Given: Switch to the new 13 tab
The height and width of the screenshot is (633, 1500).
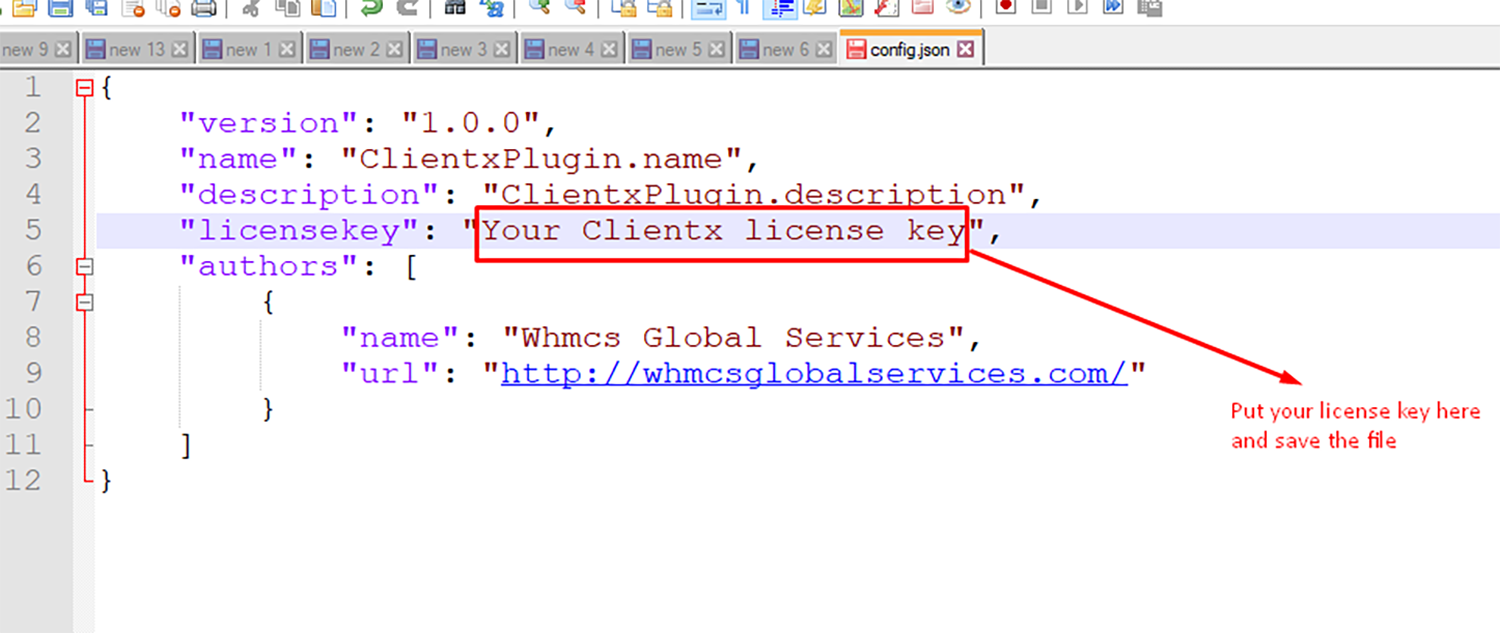Looking at the screenshot, I should tap(136, 49).
